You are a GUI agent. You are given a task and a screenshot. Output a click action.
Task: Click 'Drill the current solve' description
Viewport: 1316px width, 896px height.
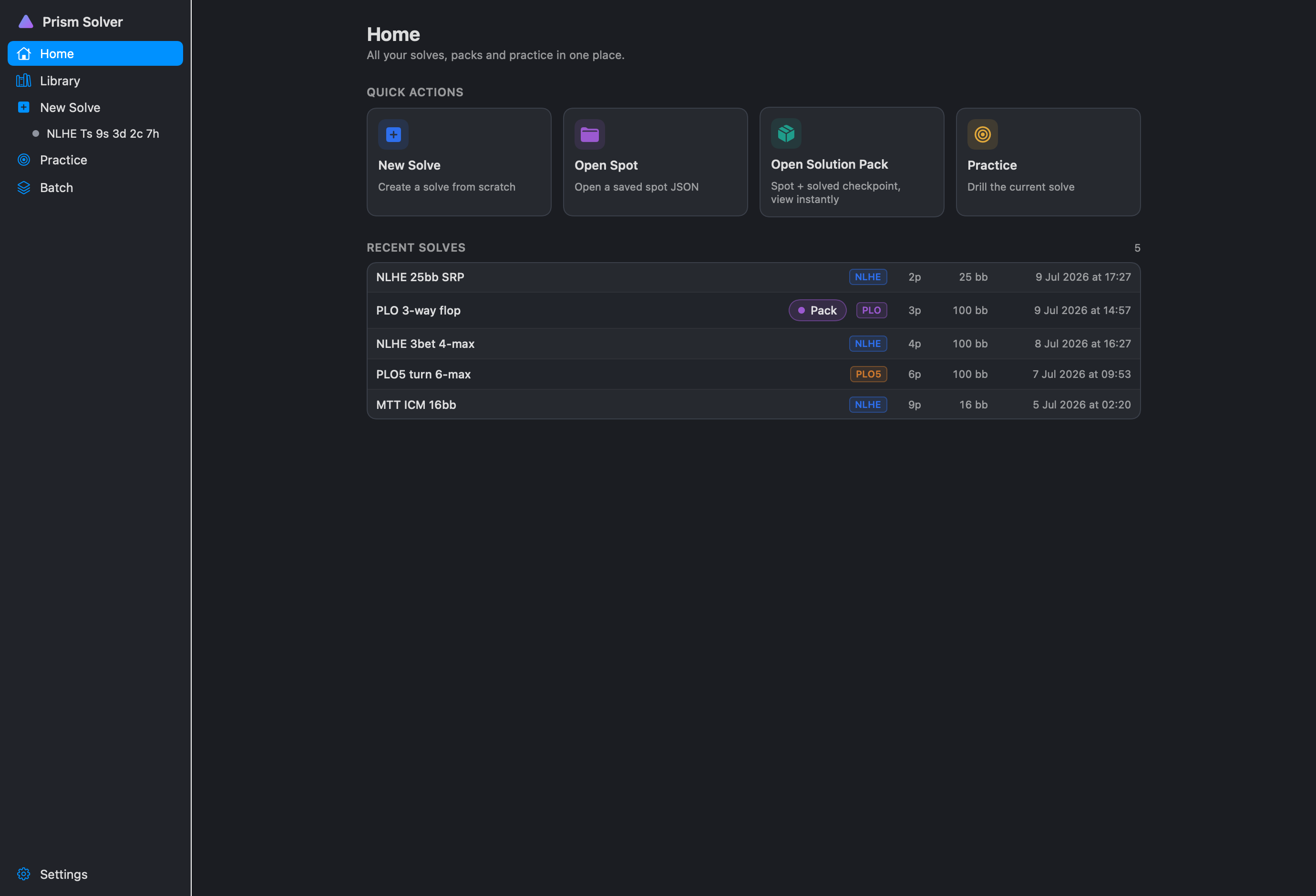[1020, 187]
